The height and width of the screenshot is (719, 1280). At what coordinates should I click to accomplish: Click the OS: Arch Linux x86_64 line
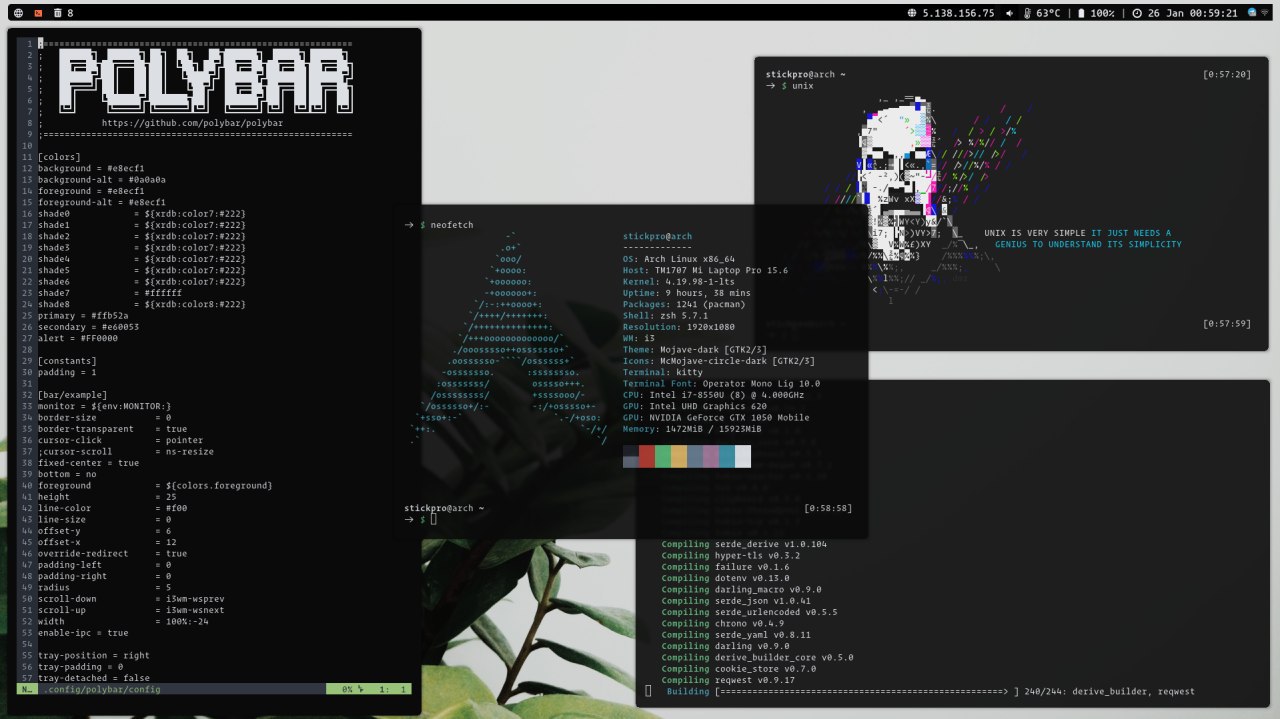coord(679,259)
